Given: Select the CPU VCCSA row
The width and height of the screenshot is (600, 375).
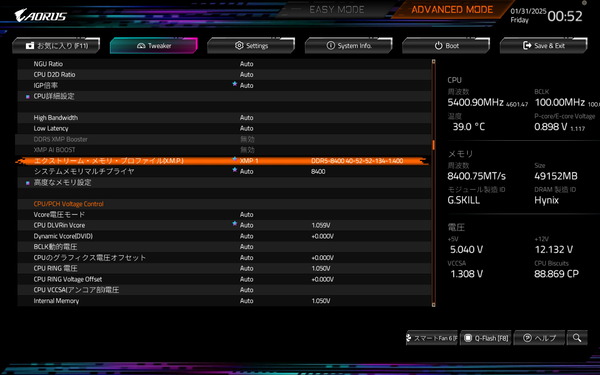Looking at the screenshot, I should (x=224, y=290).
